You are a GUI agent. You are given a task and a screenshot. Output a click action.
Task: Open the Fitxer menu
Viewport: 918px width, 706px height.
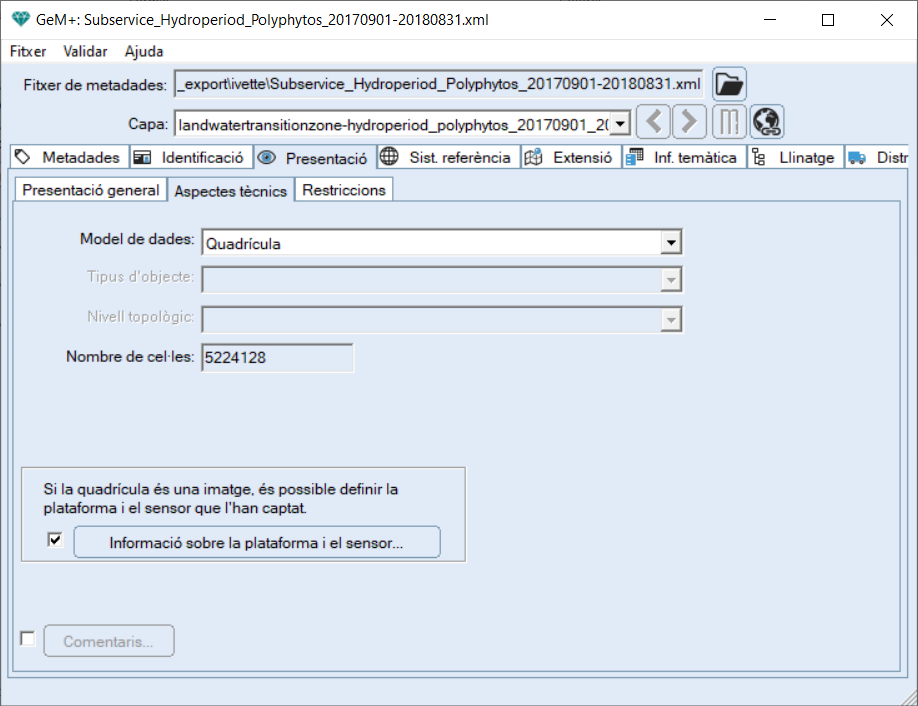pos(28,52)
